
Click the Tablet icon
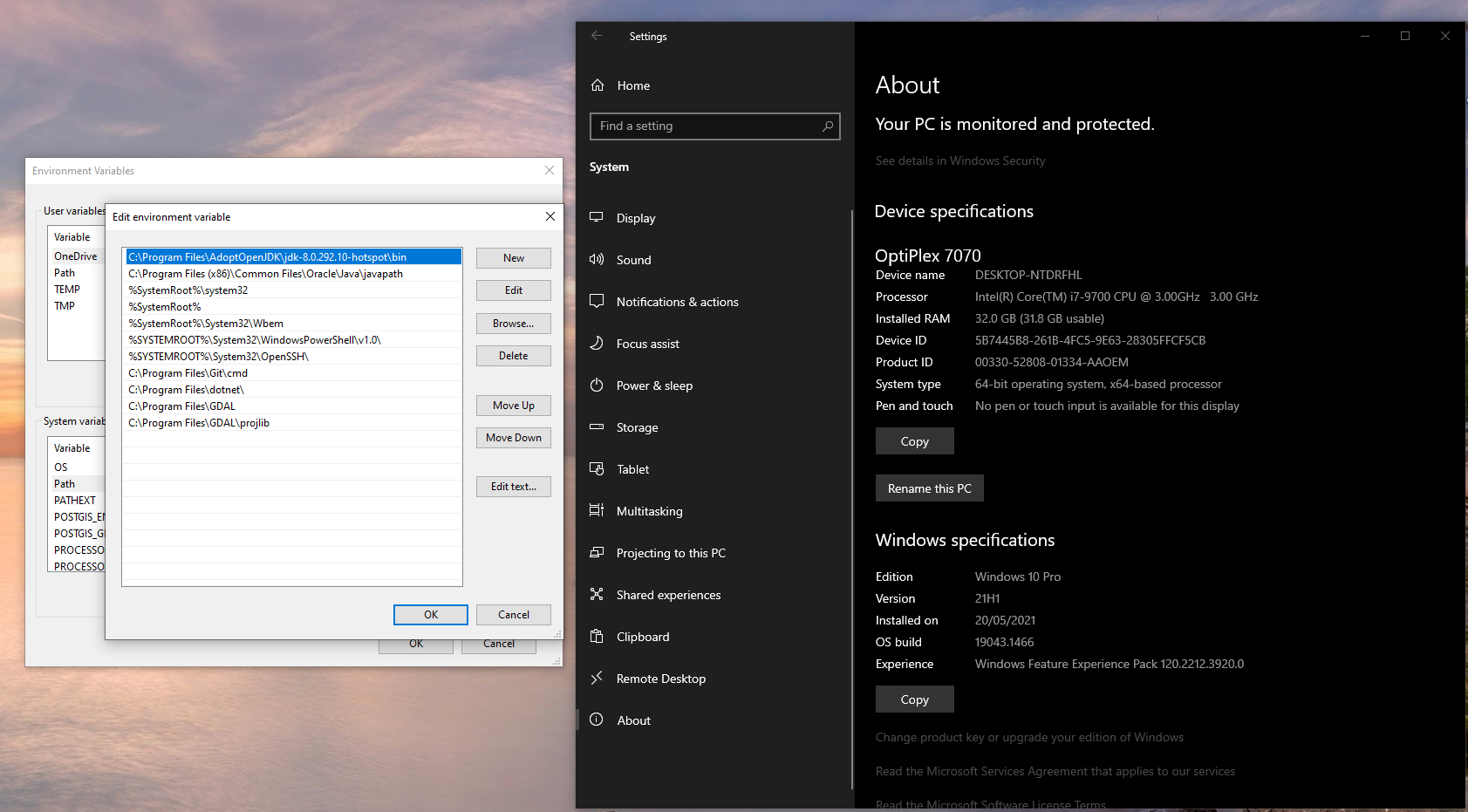coord(597,468)
